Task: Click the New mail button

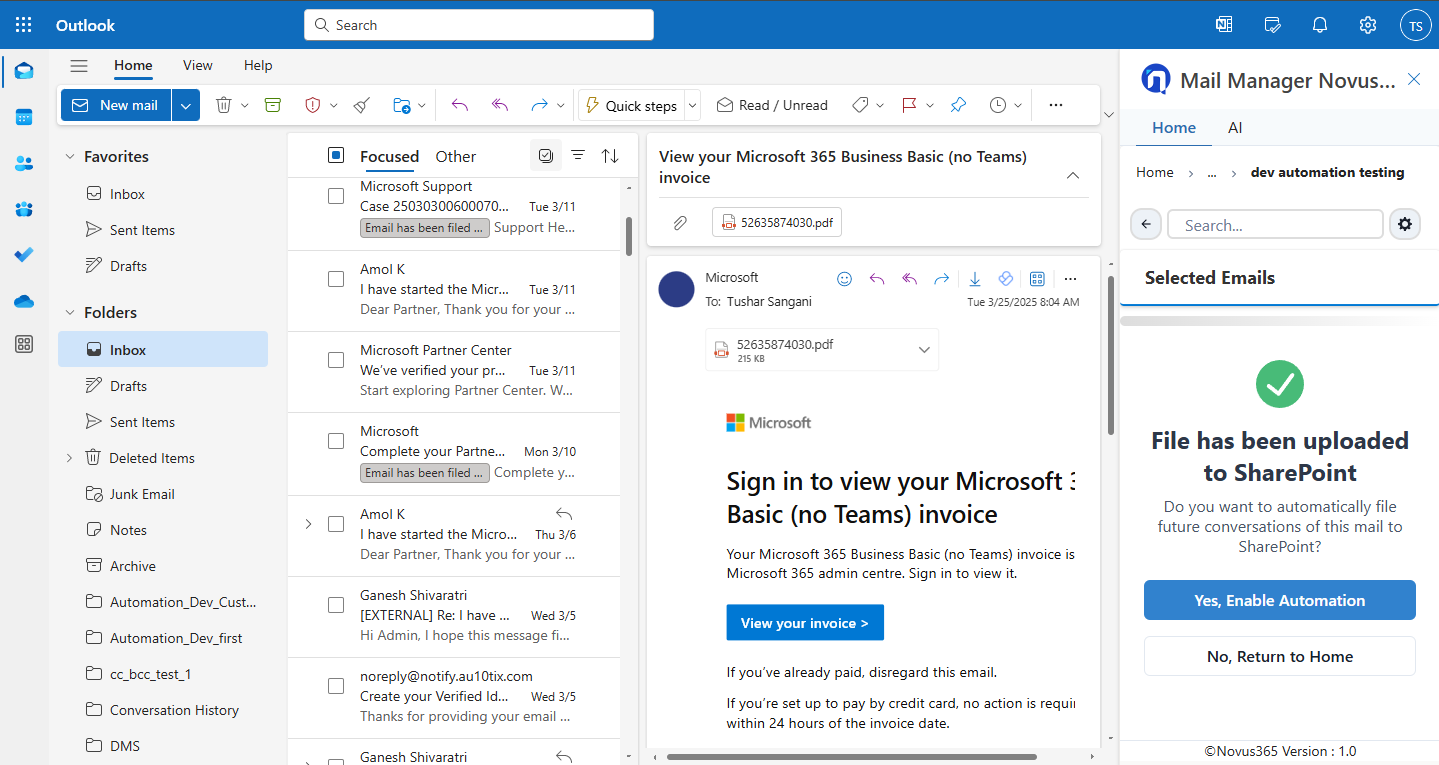Action: pos(116,105)
